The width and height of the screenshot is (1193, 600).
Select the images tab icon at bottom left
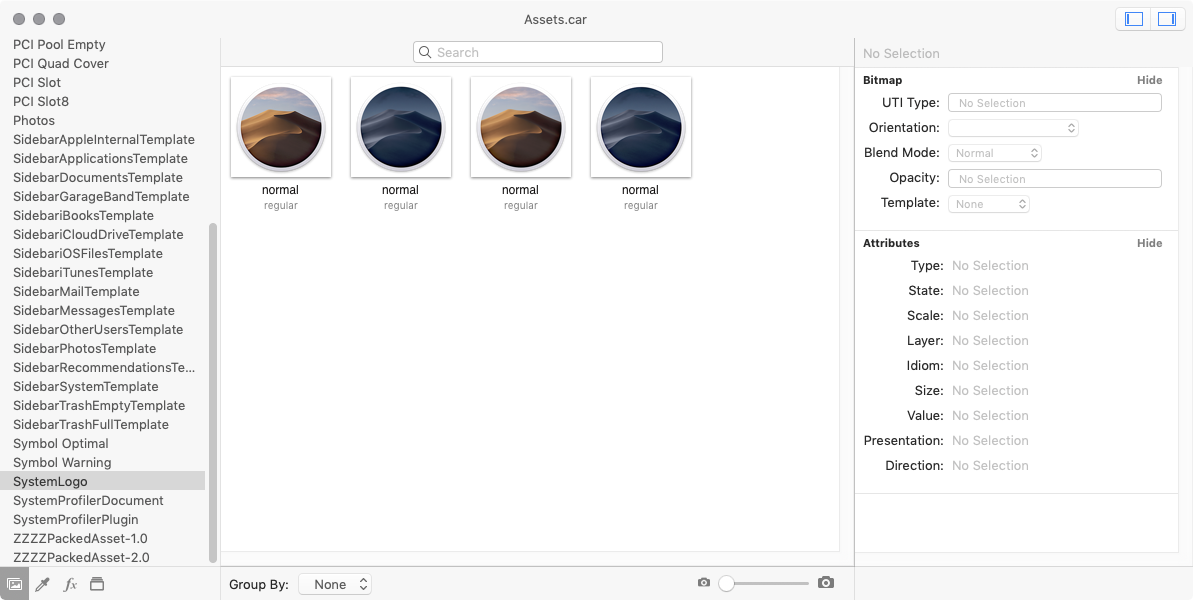coord(14,584)
